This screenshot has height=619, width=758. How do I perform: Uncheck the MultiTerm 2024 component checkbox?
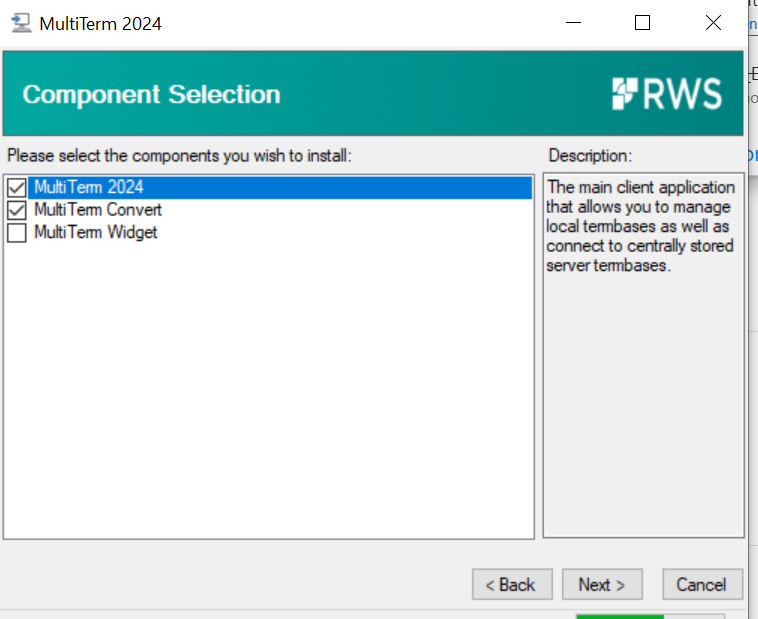16,188
